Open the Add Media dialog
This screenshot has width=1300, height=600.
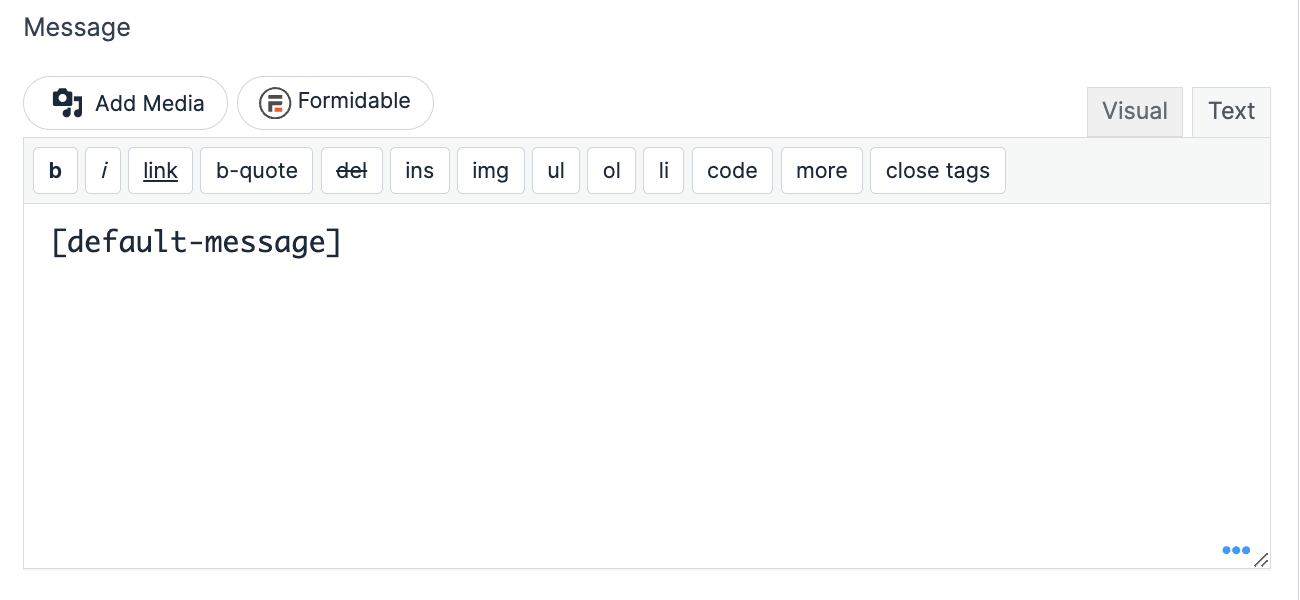(x=125, y=102)
